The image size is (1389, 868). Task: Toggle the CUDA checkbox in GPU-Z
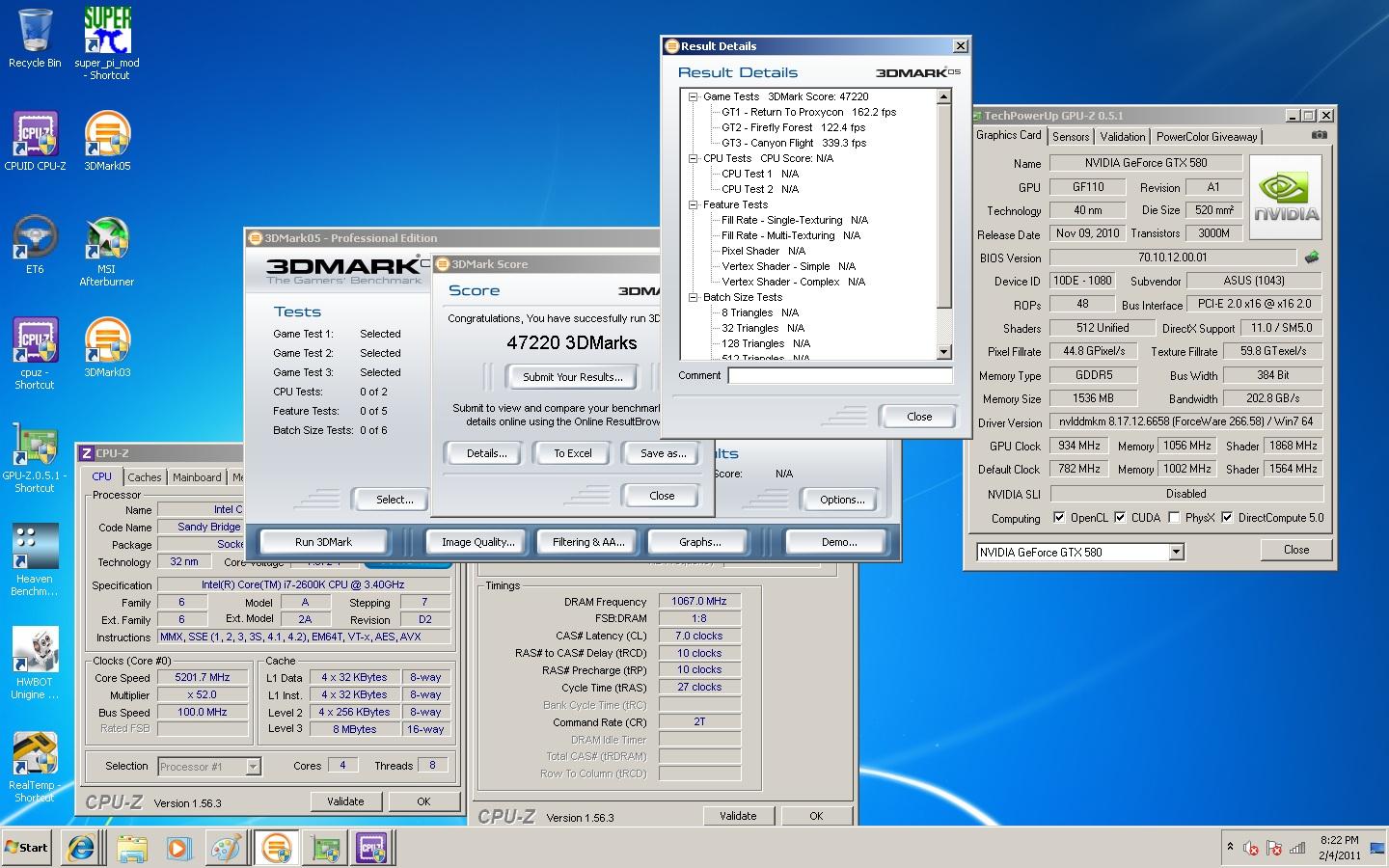point(1120,518)
